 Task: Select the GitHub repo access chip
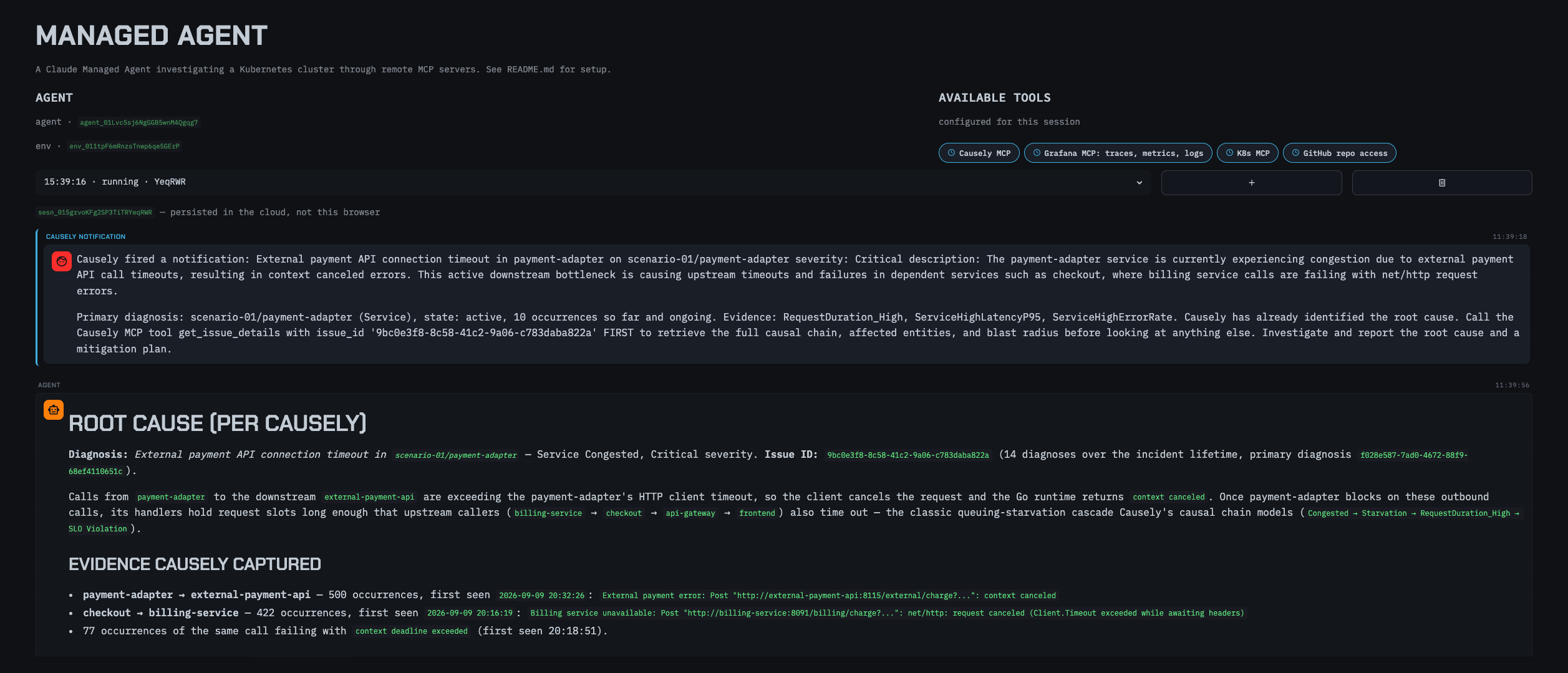point(1339,153)
